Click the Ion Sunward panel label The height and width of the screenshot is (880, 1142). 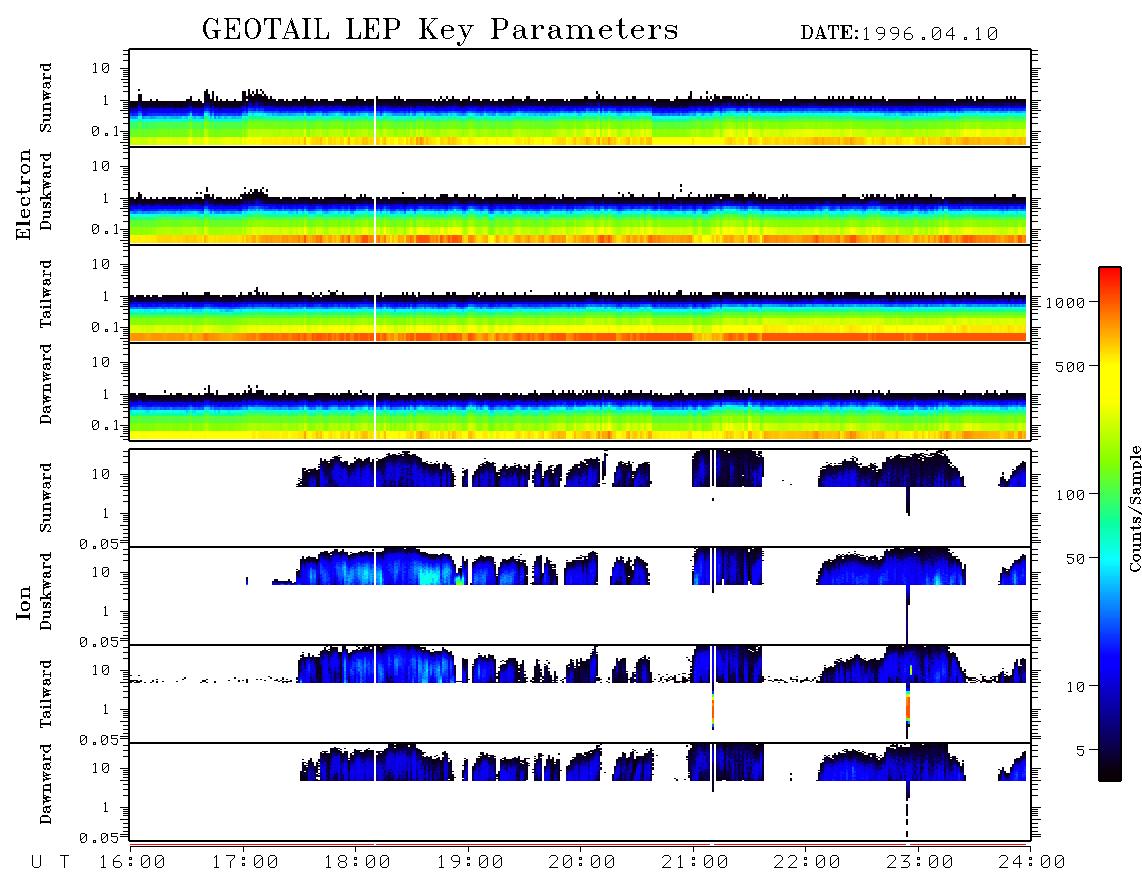pos(46,498)
